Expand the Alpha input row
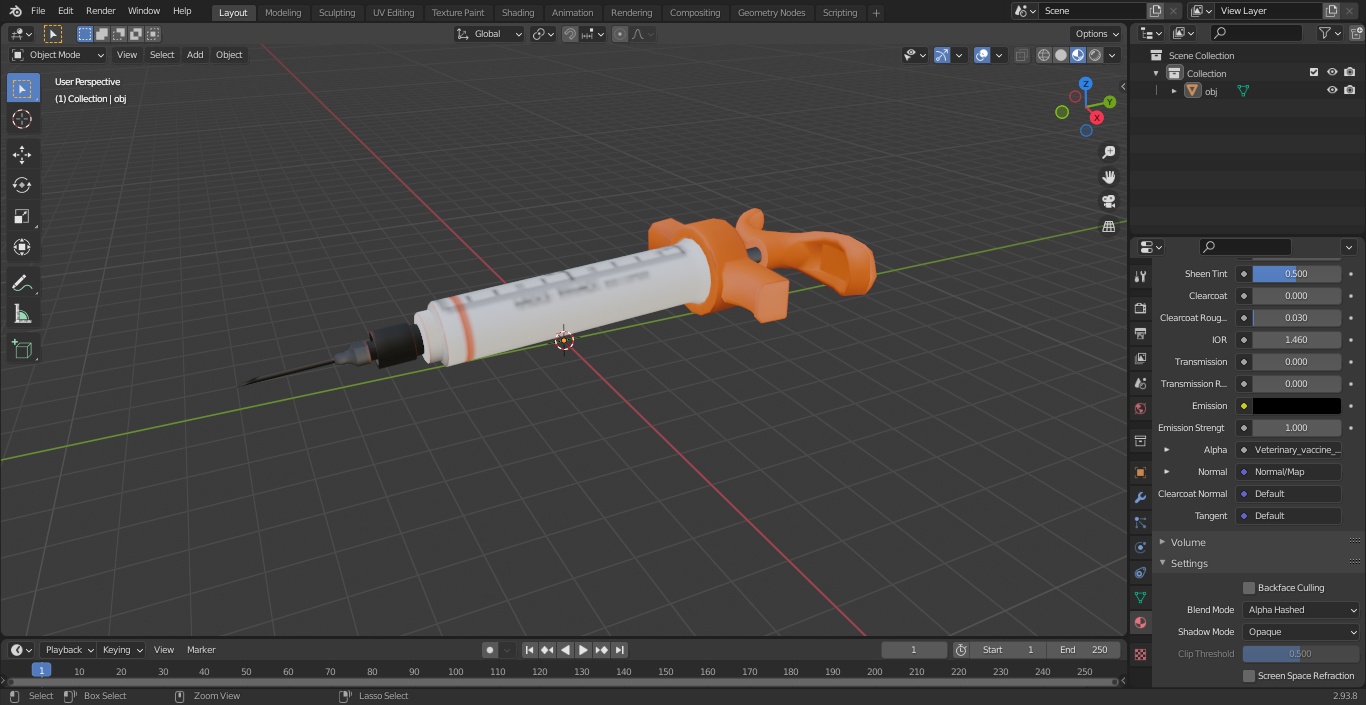Screen dimensions: 1366x705 click(x=1166, y=450)
